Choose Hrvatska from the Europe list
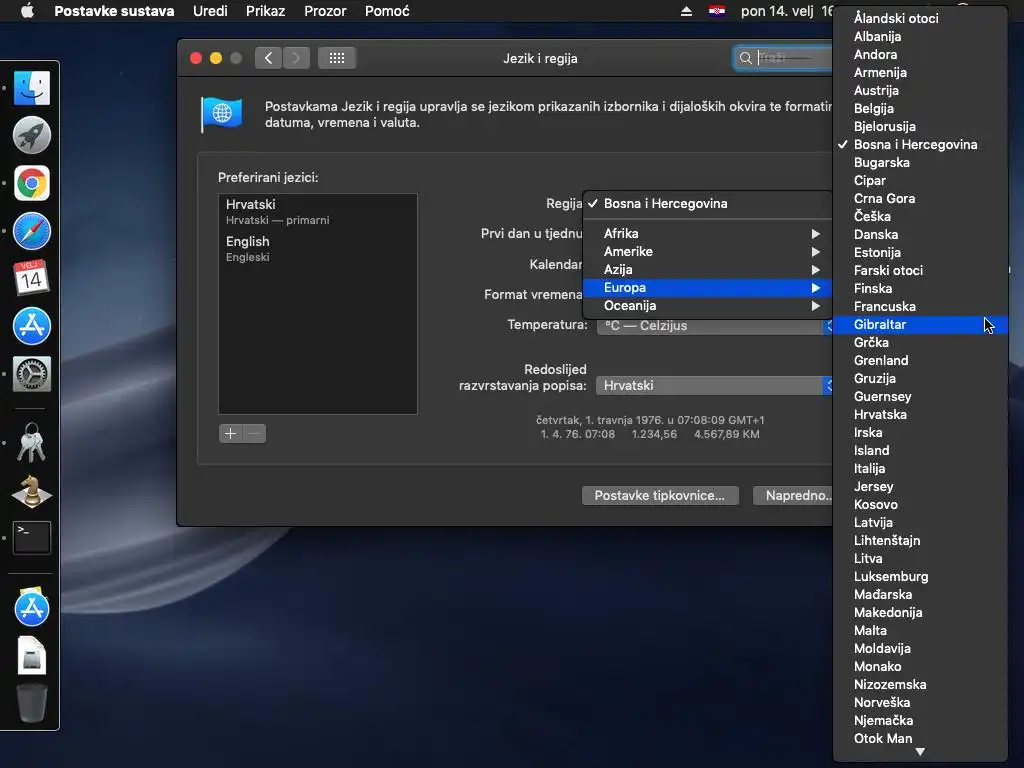The width and height of the screenshot is (1024, 768). pyautogui.click(x=921, y=415)
